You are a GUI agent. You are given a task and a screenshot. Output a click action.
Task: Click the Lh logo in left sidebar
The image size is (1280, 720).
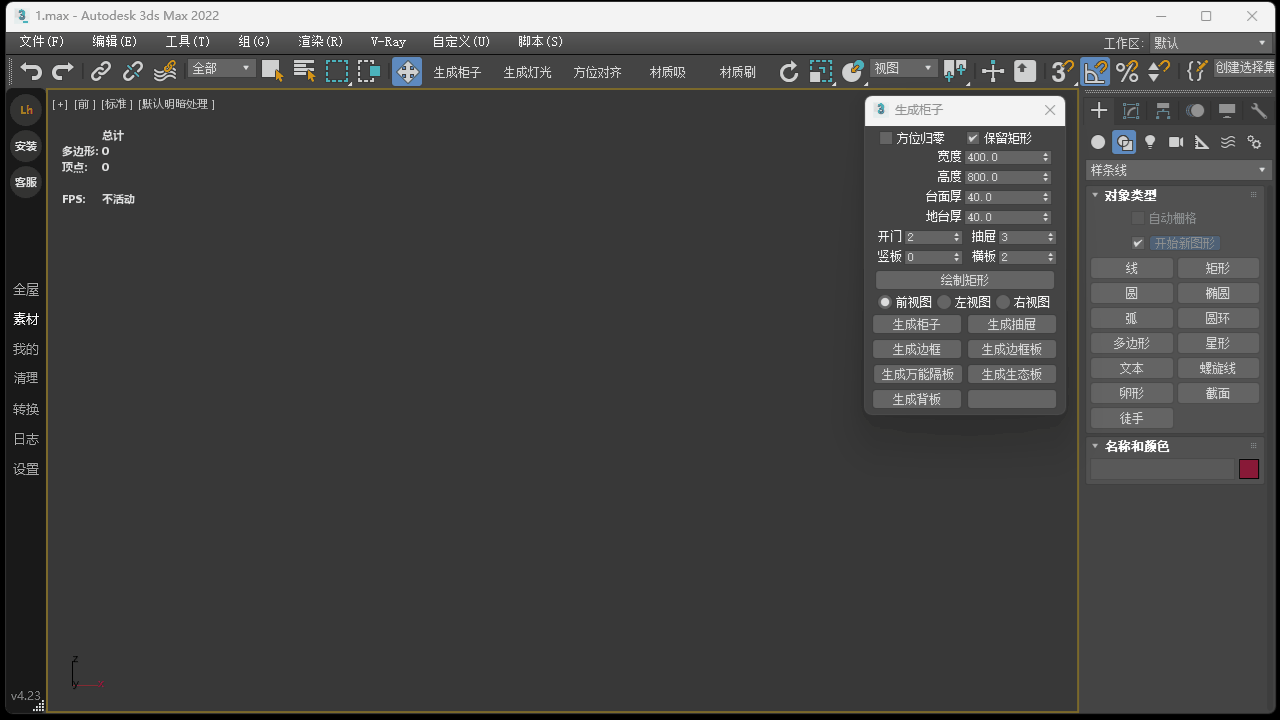(26, 110)
